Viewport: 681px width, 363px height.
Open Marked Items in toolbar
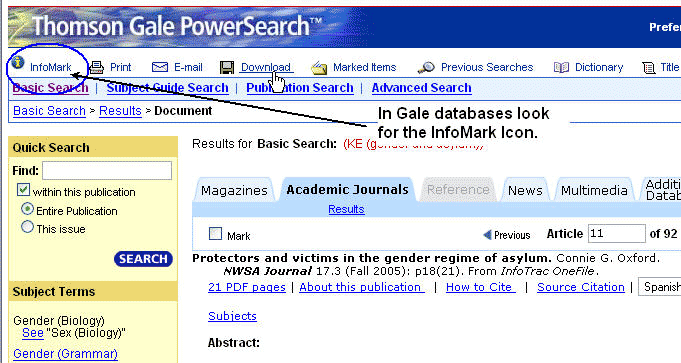(364, 67)
